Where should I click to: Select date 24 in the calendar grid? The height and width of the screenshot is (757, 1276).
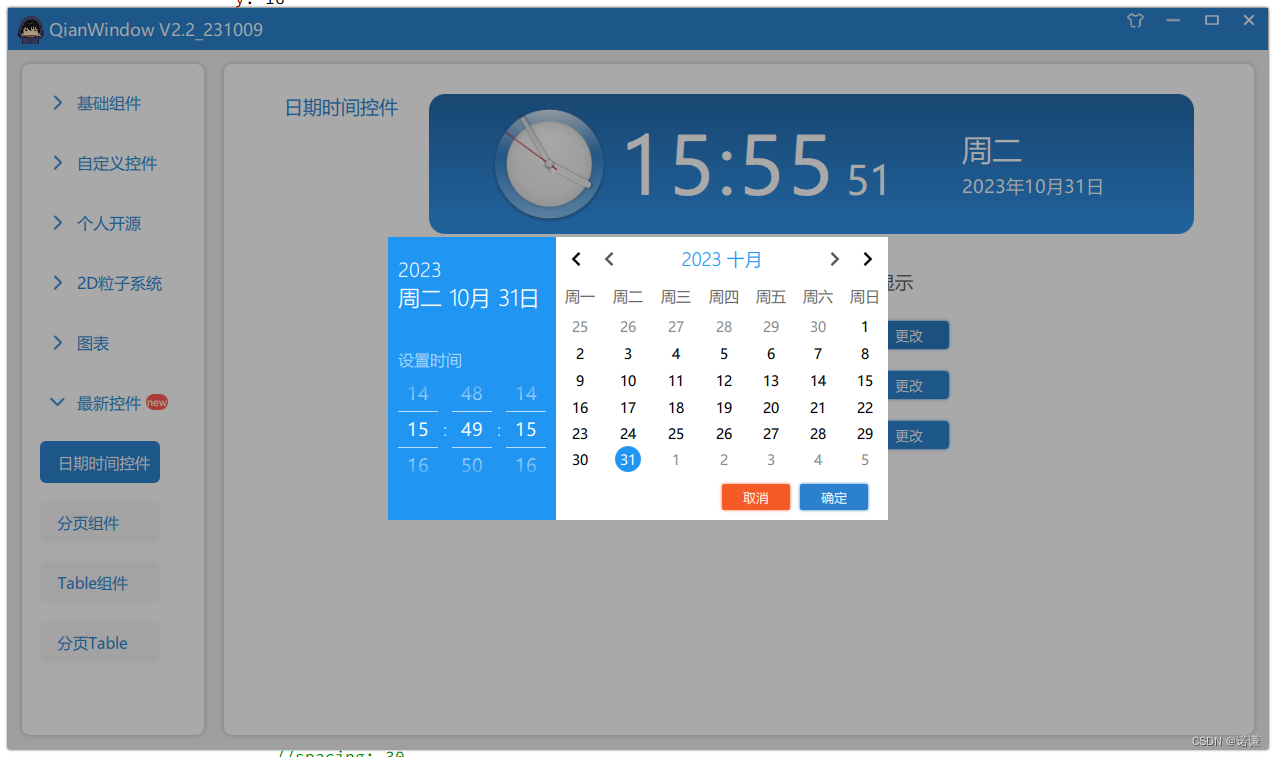[628, 433]
